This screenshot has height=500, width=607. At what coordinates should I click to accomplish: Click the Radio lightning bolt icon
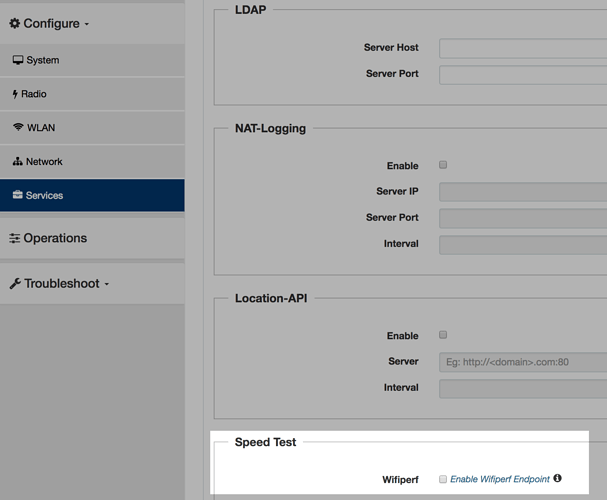(15, 94)
